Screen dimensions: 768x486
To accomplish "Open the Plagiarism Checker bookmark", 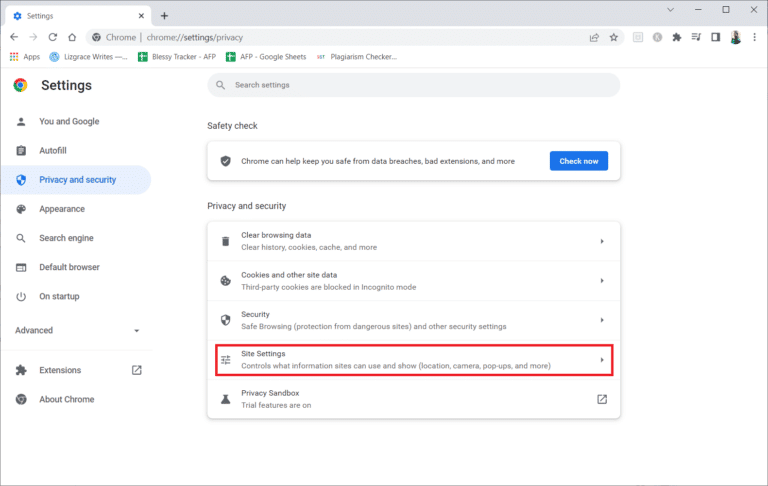I will pos(357,57).
